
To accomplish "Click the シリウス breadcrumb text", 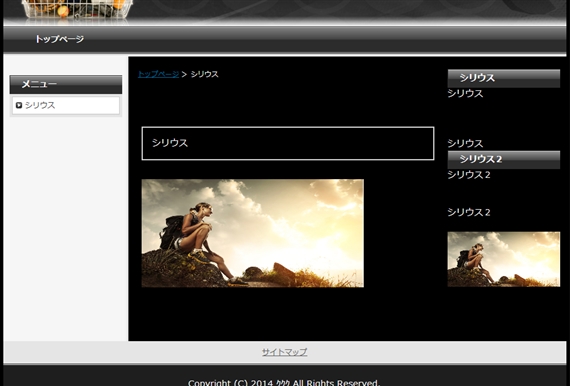I will [204, 74].
